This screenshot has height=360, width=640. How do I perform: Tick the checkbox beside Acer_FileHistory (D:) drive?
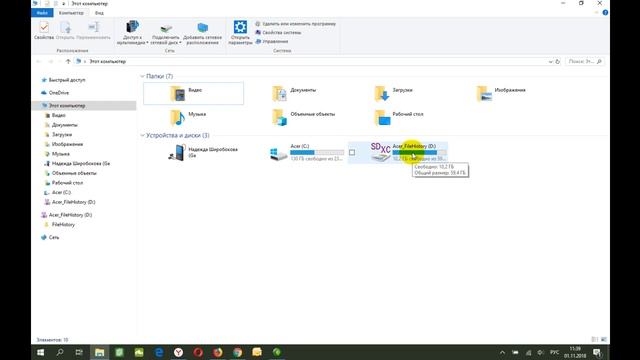click(x=352, y=152)
